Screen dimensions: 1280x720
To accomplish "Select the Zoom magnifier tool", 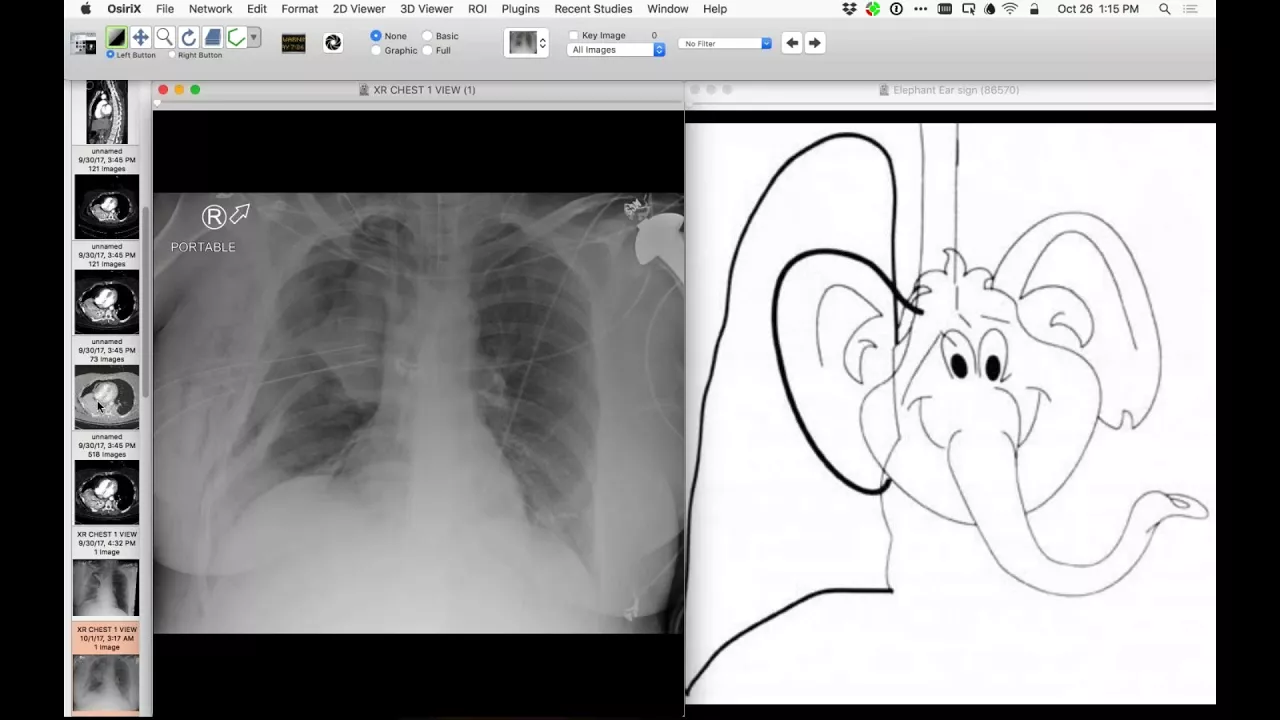I will [164, 38].
